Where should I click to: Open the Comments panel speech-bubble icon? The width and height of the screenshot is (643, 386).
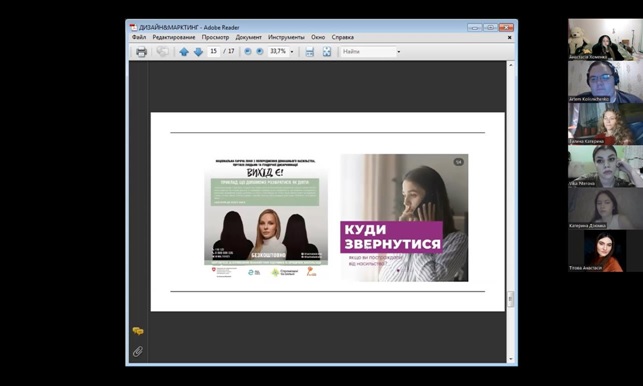[x=138, y=331]
